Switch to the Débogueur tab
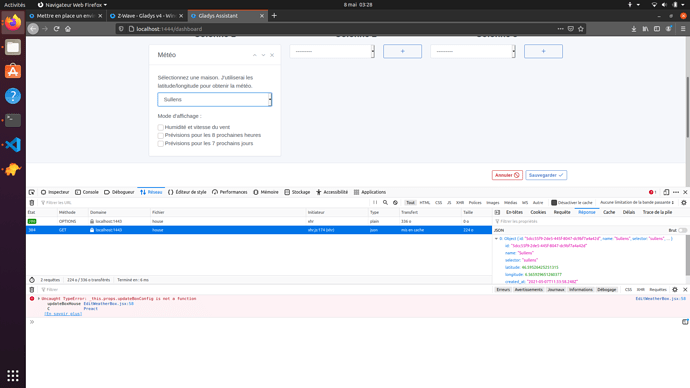This screenshot has width=690, height=388. click(119, 192)
